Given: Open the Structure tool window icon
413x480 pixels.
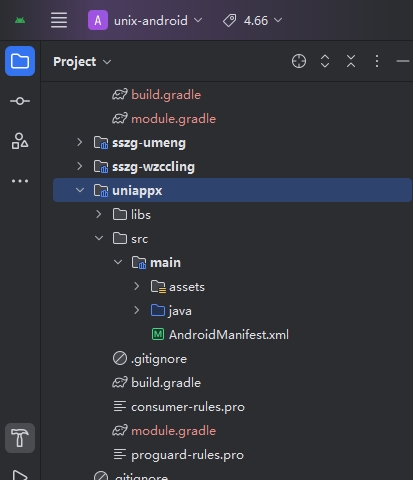Looking at the screenshot, I should [x=20, y=141].
